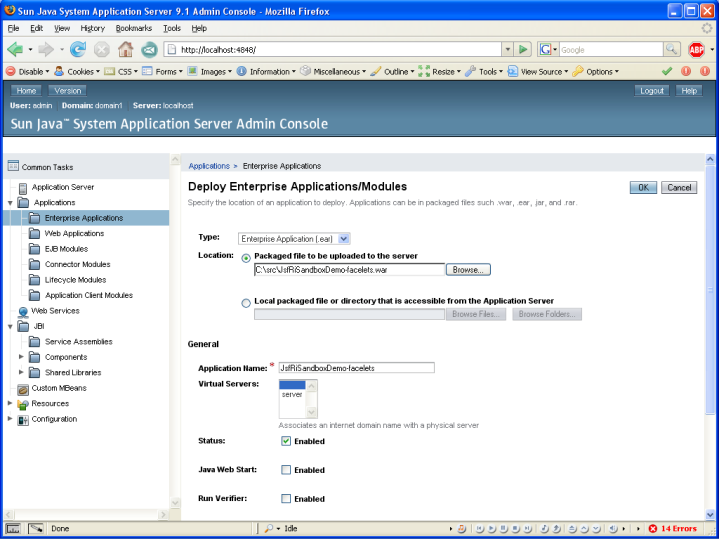Uncheck the Status Enabled checkbox

[x=286, y=441]
